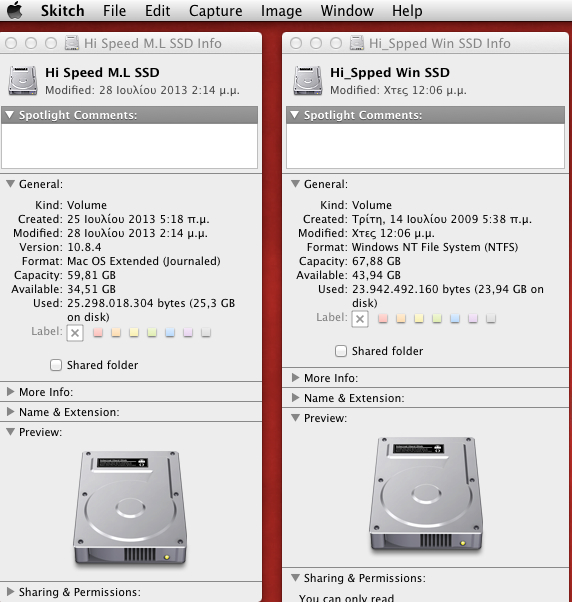Viewport: 572px width, 602px height.
Task: Collapse General section in Hi Speed M.L SSD window
Action: [x=10, y=184]
